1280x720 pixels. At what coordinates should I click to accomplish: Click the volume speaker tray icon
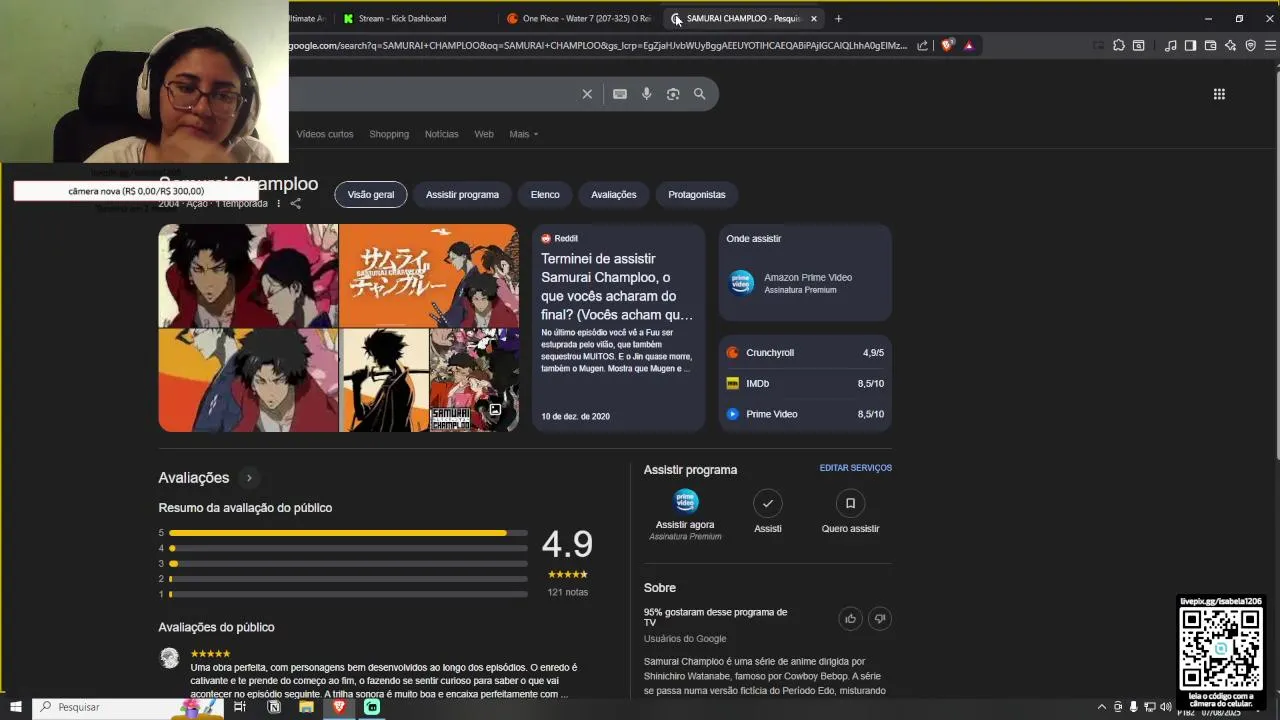tap(1166, 707)
